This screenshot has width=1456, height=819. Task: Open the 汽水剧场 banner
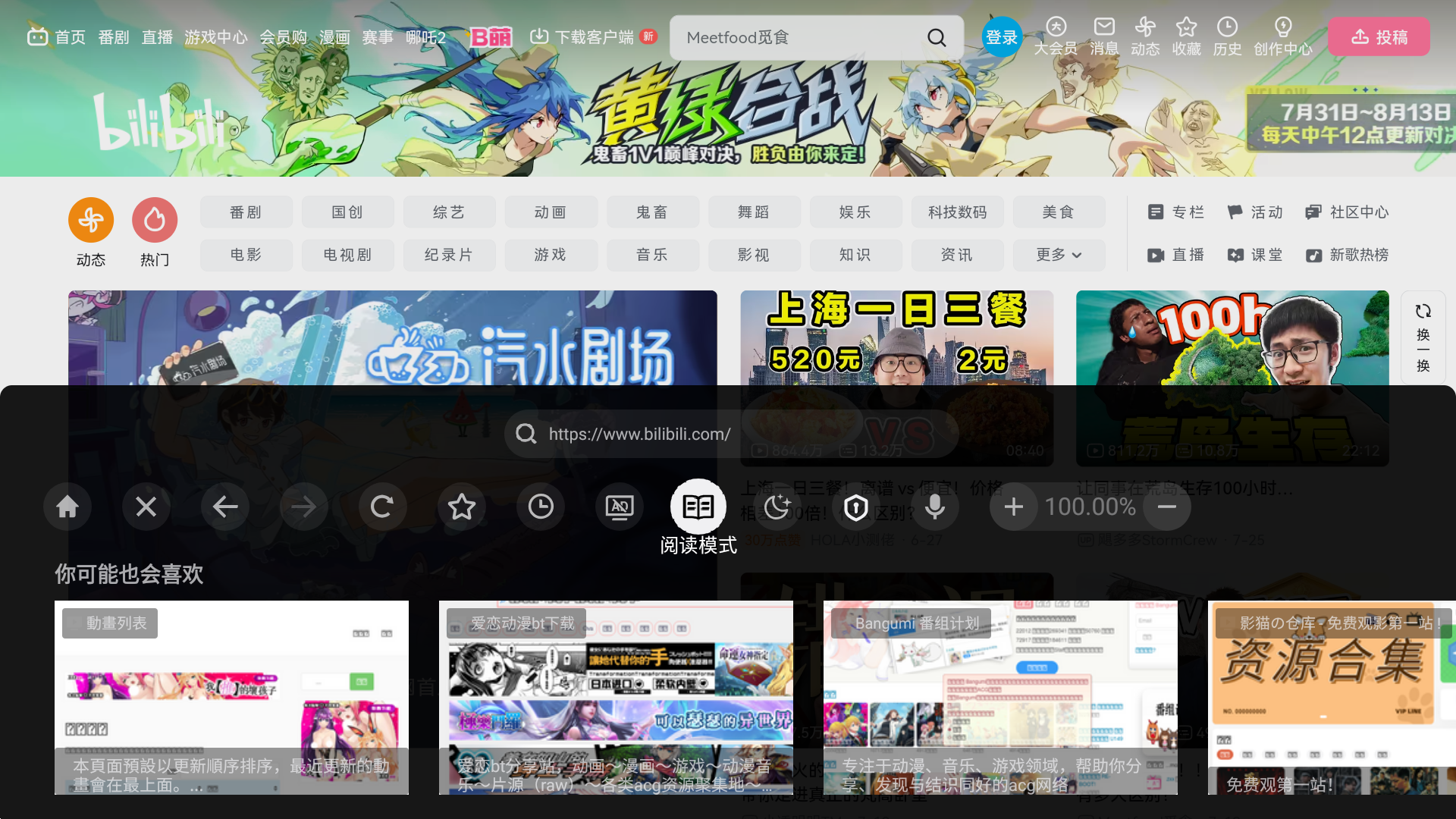(392, 338)
